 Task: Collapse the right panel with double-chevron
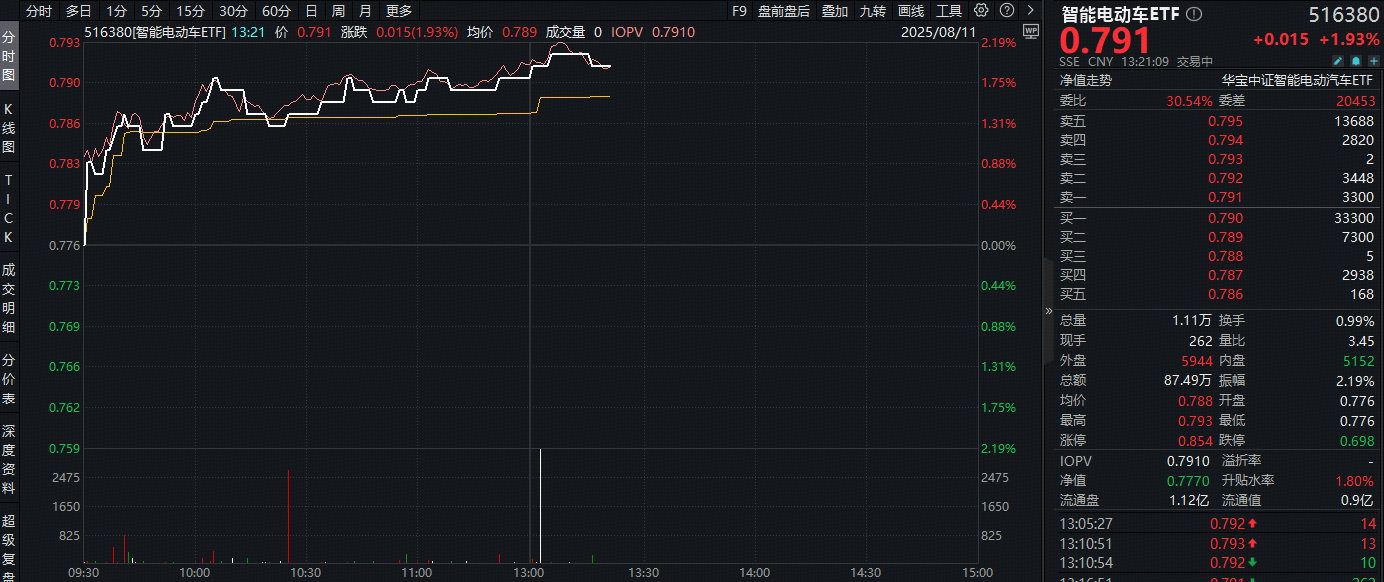(1049, 311)
